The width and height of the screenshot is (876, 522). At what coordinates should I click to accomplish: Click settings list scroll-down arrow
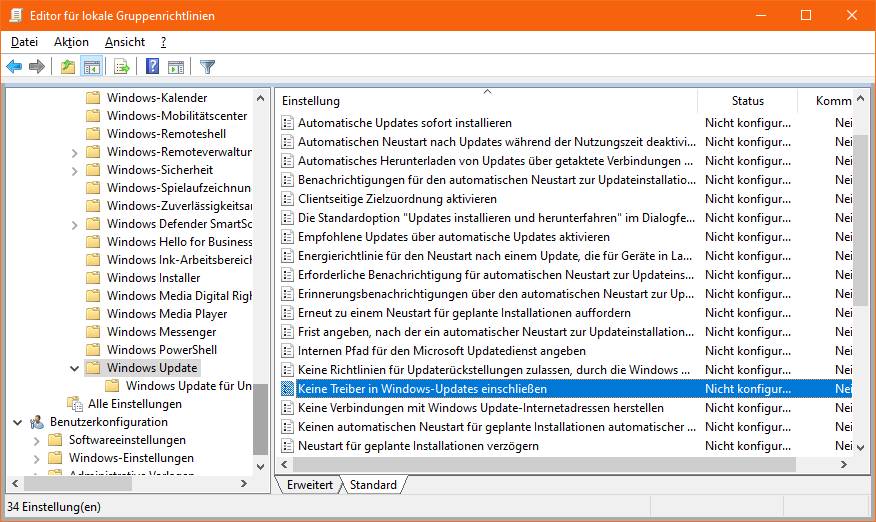860,448
